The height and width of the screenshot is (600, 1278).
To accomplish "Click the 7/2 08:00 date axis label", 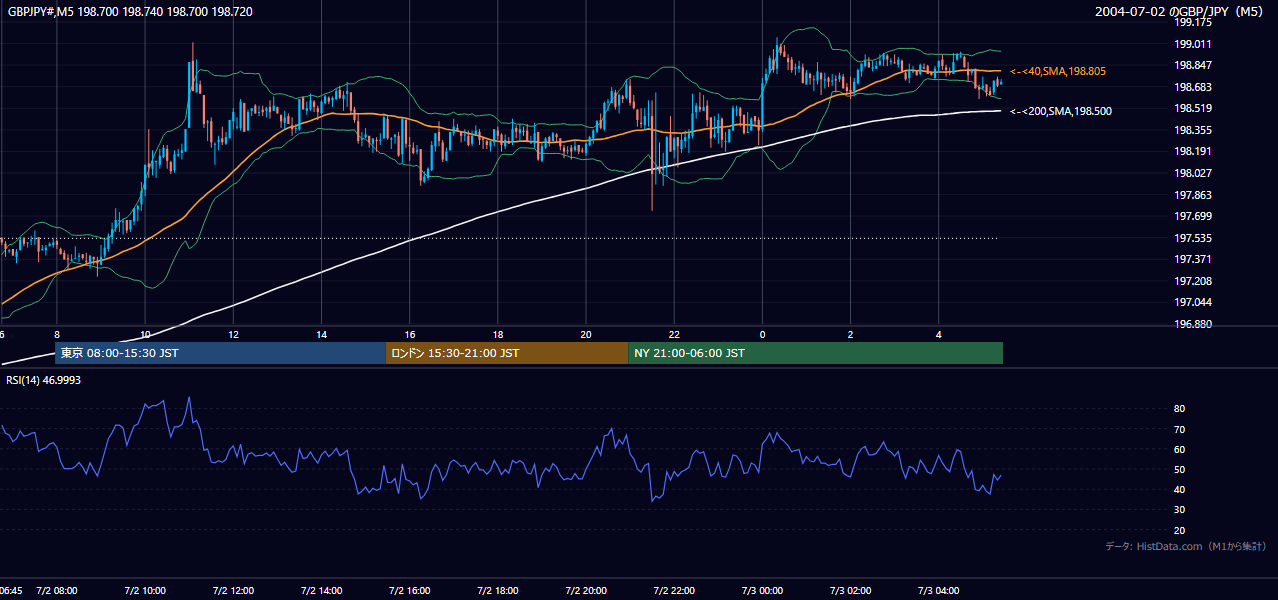I will [x=56, y=590].
